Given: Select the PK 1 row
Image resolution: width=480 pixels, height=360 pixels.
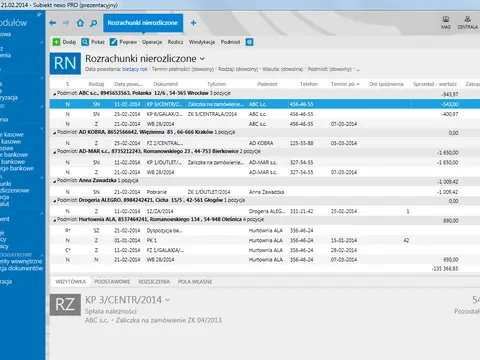Looking at the screenshot, I should click(265, 240).
